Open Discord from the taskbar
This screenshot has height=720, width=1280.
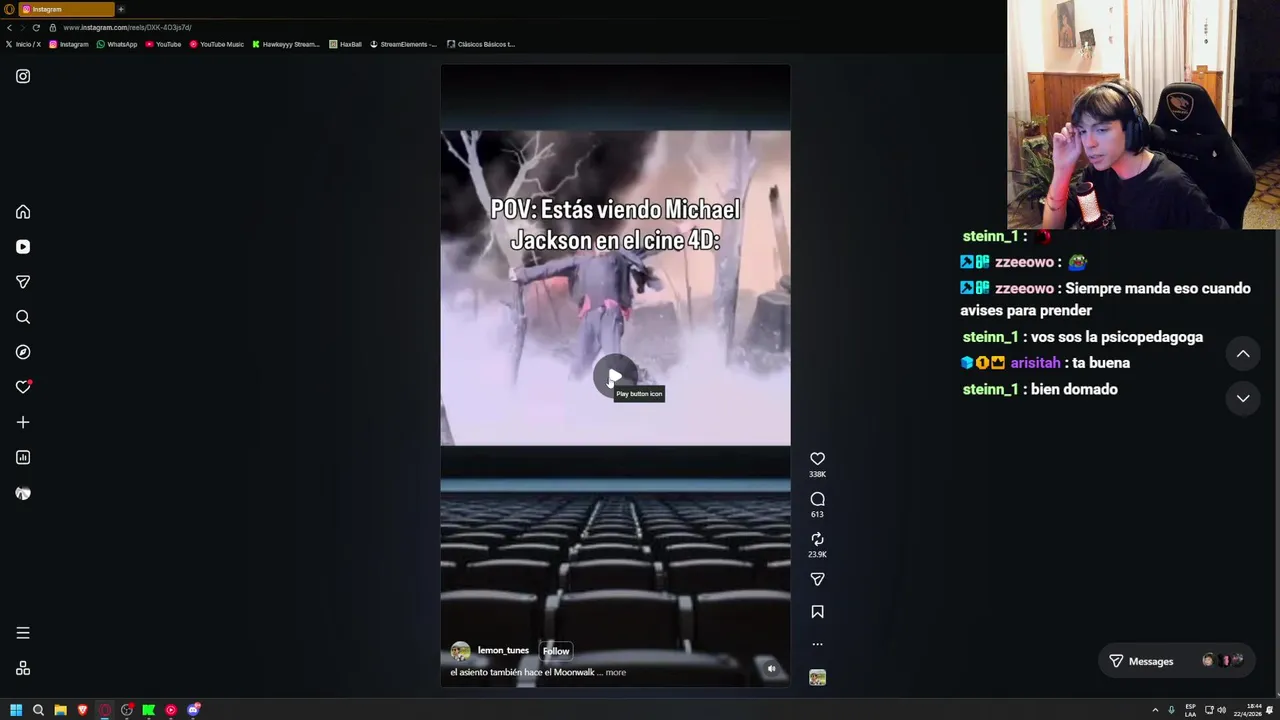click(194, 710)
